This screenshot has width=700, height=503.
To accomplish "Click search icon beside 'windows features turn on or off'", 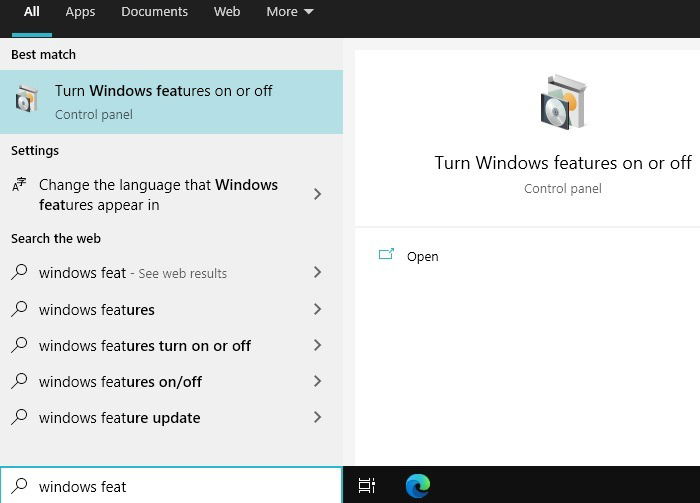I will tap(19, 345).
